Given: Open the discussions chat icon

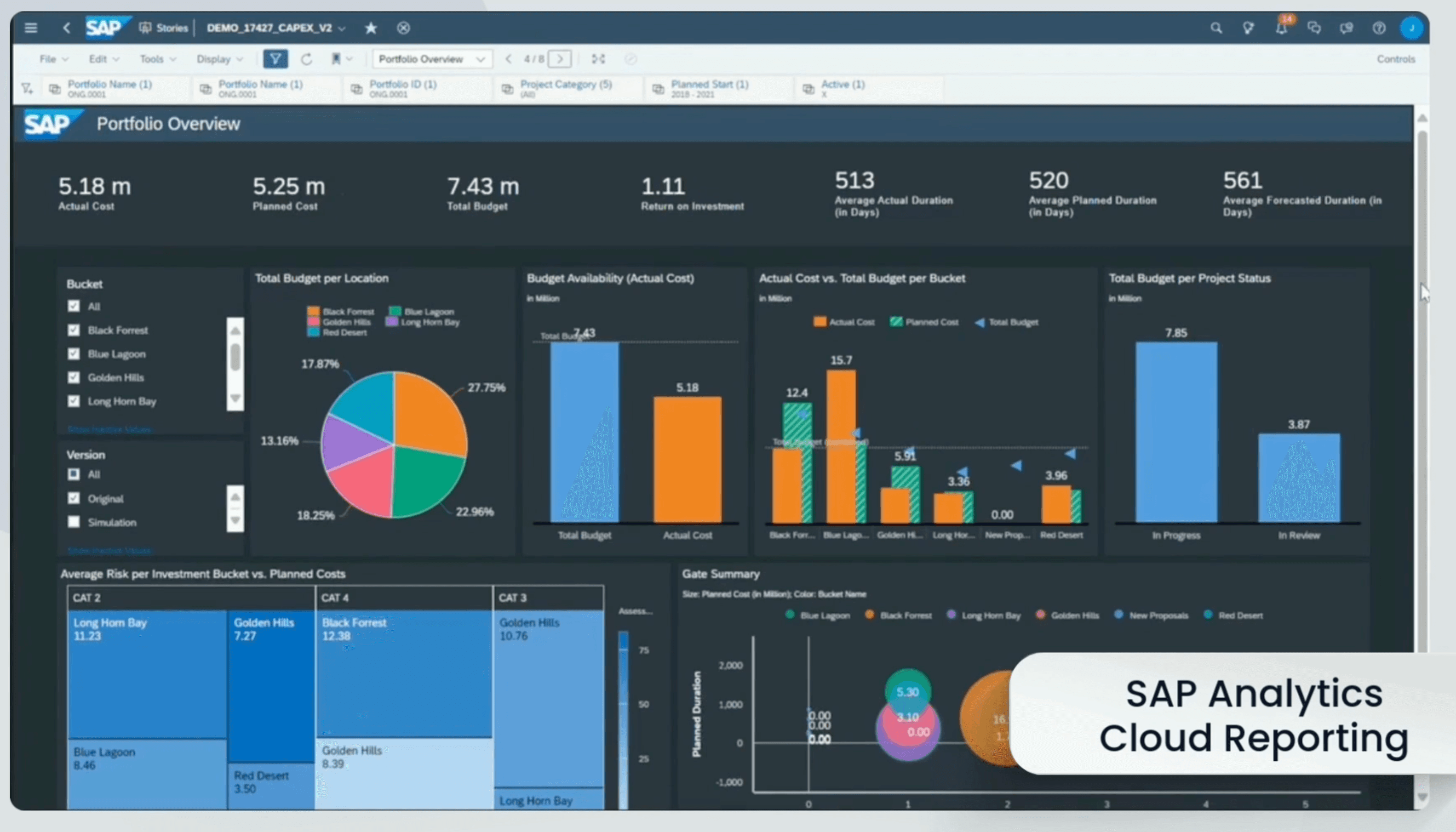Looking at the screenshot, I should pyautogui.click(x=1313, y=28).
